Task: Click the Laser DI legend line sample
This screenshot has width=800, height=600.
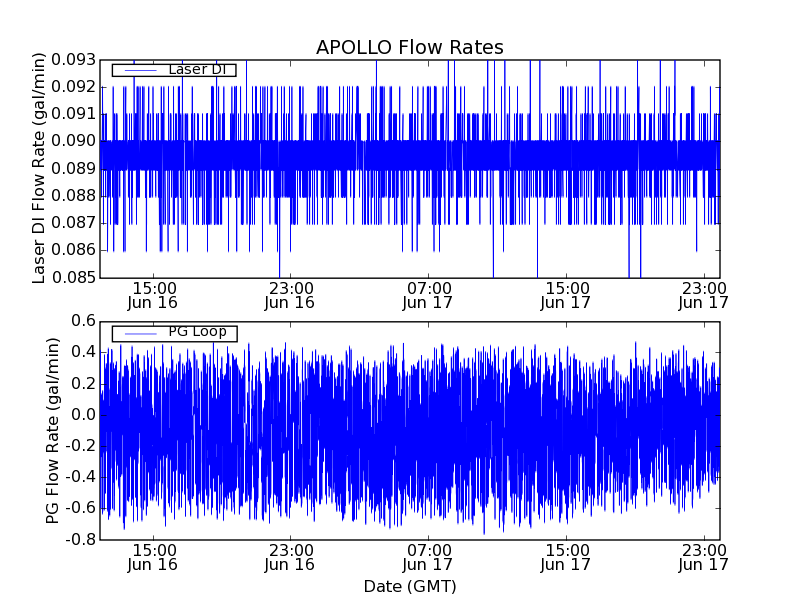Action: coord(141,70)
